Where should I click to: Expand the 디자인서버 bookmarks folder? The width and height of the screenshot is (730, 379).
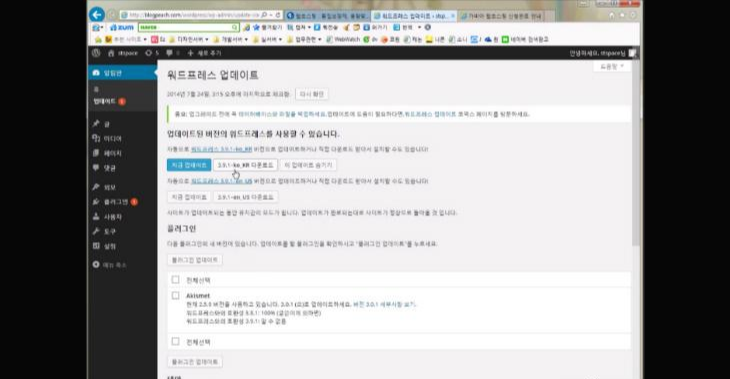point(189,40)
